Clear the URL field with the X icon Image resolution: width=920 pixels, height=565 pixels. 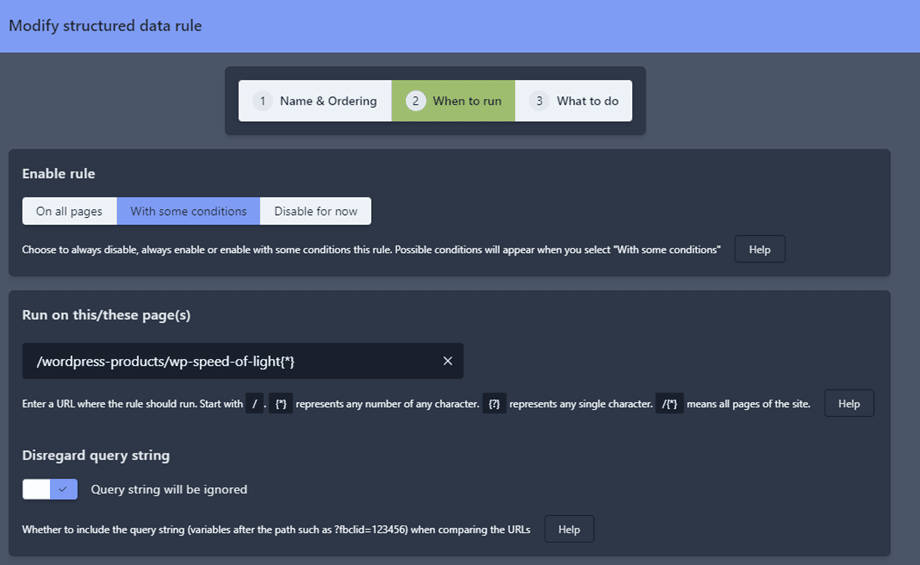click(447, 361)
